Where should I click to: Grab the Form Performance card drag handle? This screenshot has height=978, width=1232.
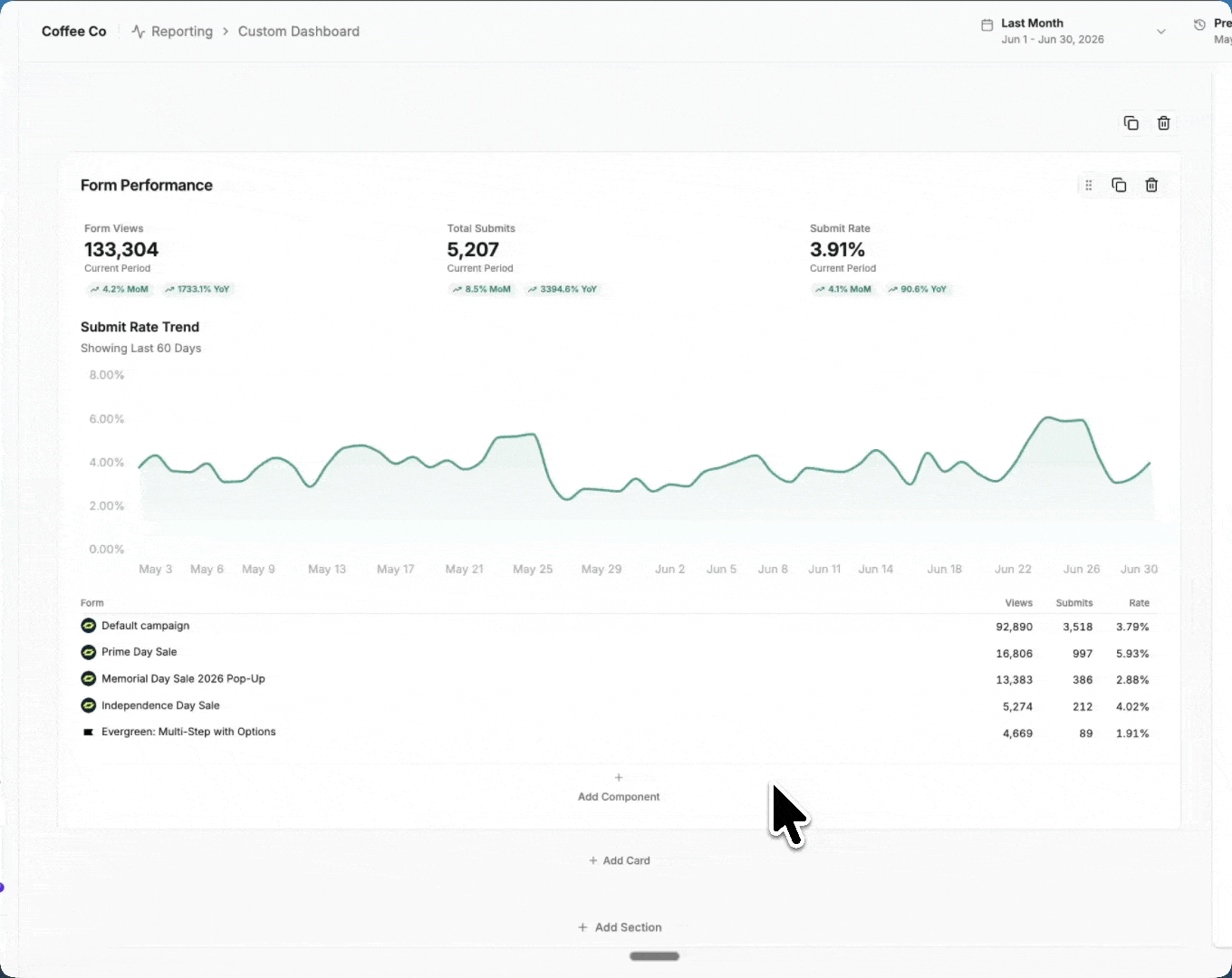point(1089,185)
